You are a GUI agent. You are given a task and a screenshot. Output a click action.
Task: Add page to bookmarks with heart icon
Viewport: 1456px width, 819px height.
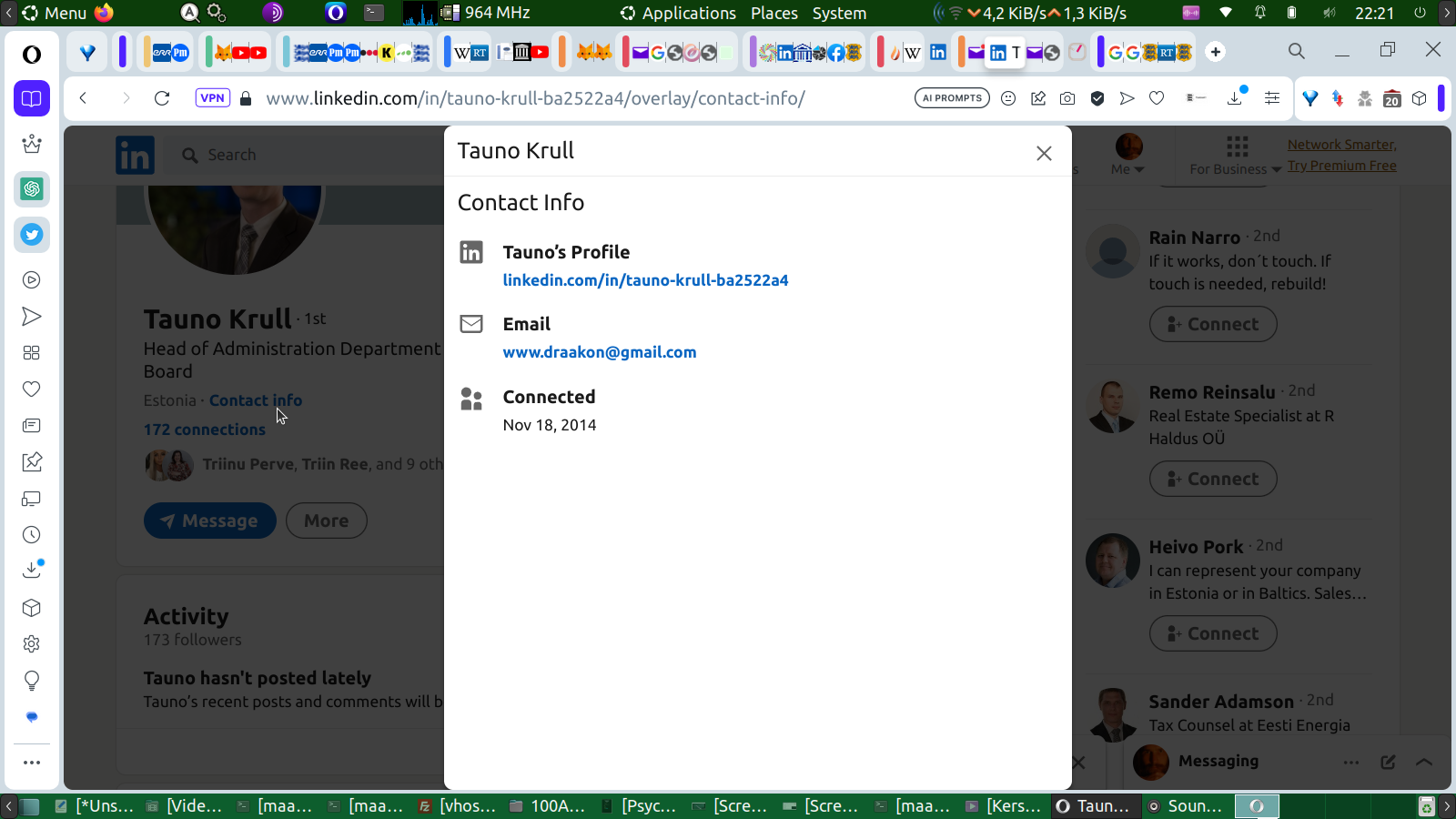point(1157,98)
